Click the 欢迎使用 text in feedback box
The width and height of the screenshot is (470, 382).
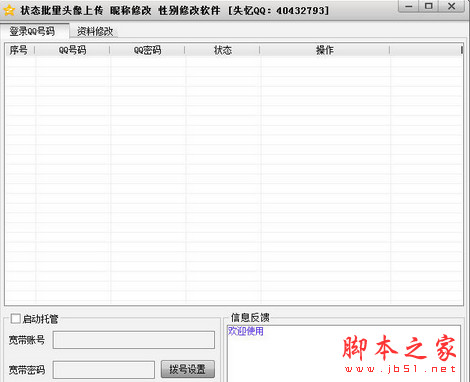(246, 331)
